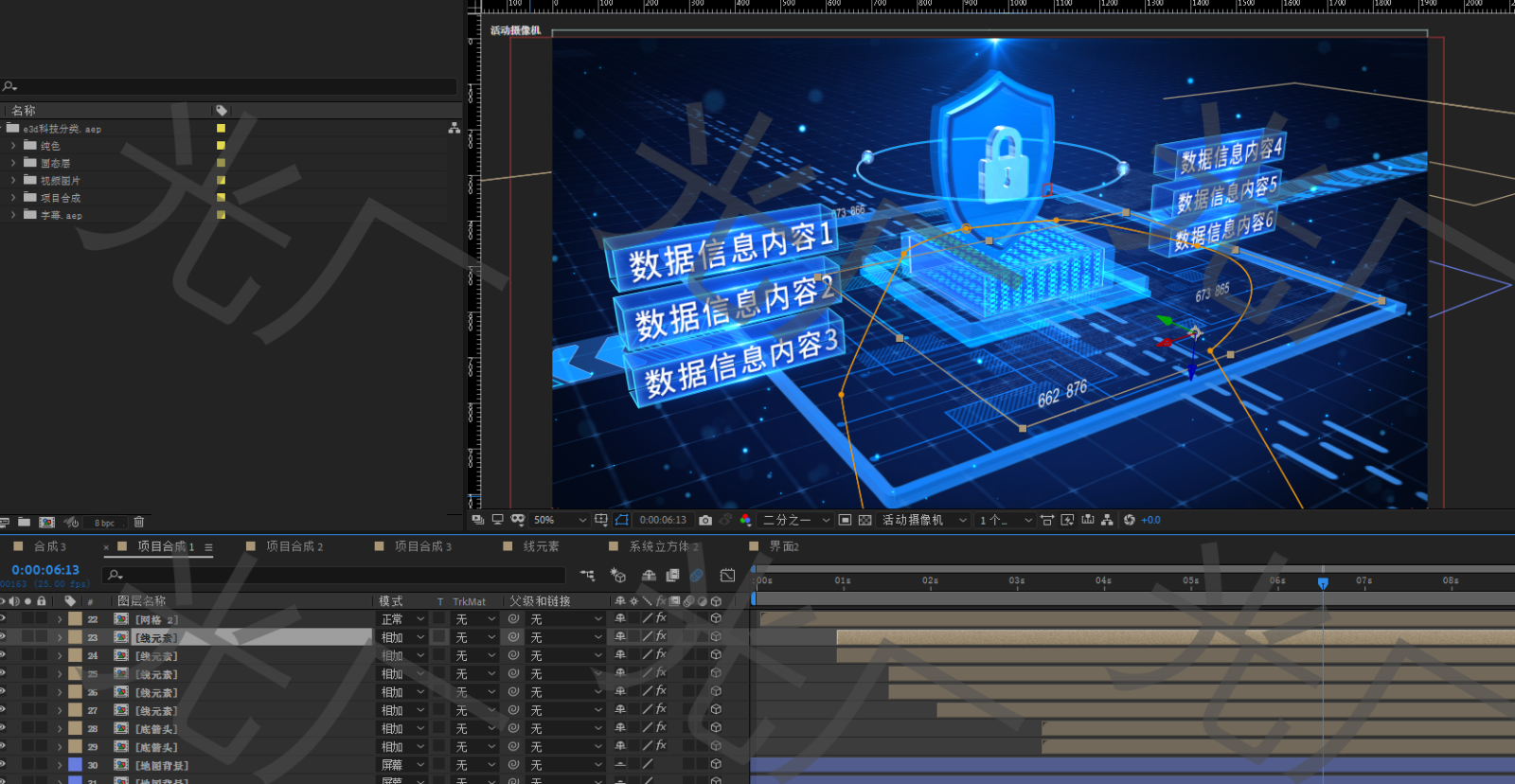Click the 0:00:06:13 timecode in timeline

tap(45, 570)
